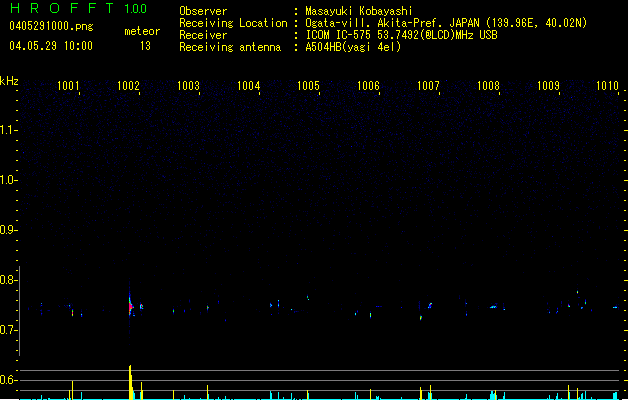Click the 0.7 frequency axis label
The width and height of the screenshot is (629, 400).
8,330
